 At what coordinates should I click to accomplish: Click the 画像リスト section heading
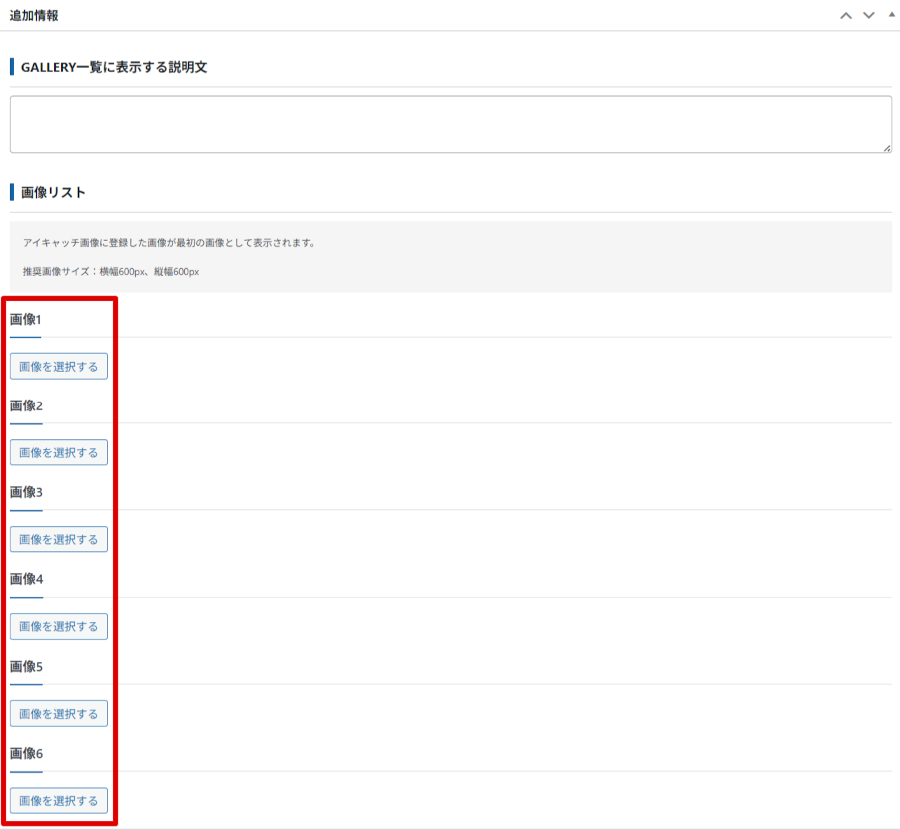click(x=53, y=192)
